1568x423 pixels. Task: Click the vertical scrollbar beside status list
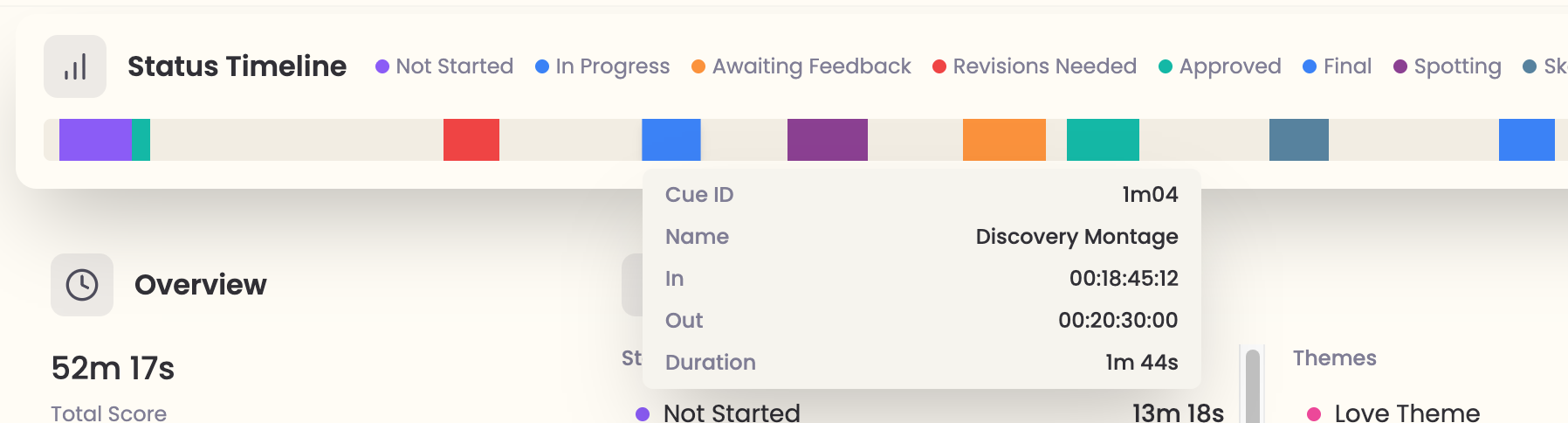tap(1253, 385)
